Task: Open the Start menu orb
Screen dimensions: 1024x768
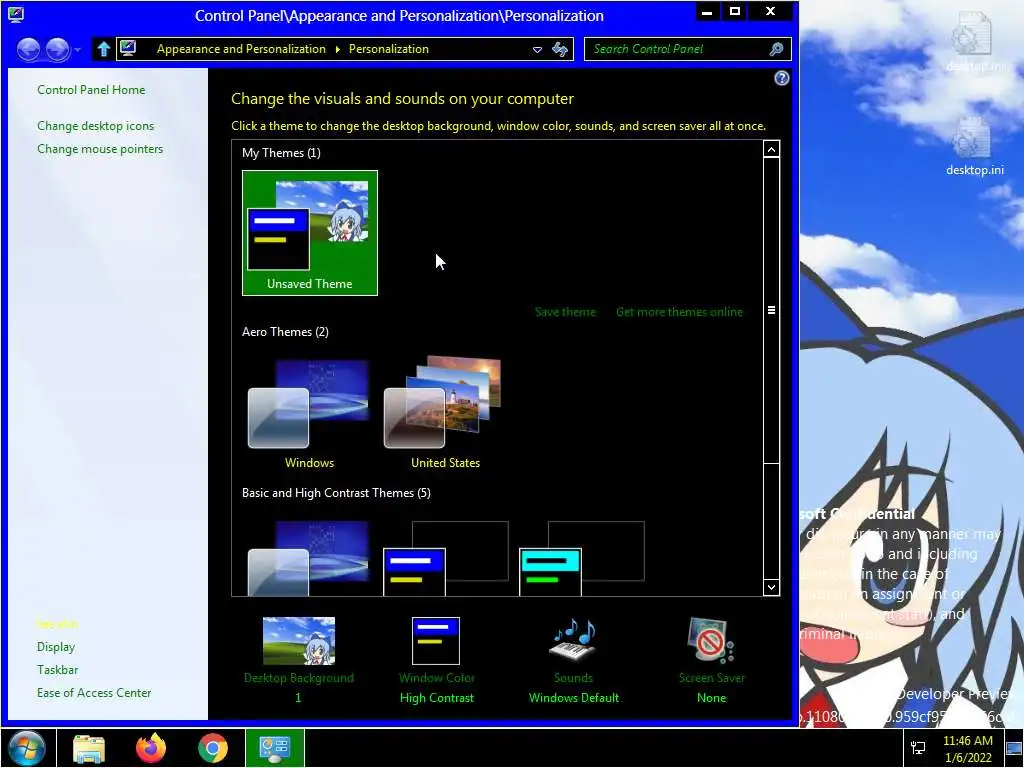Action: (26, 748)
